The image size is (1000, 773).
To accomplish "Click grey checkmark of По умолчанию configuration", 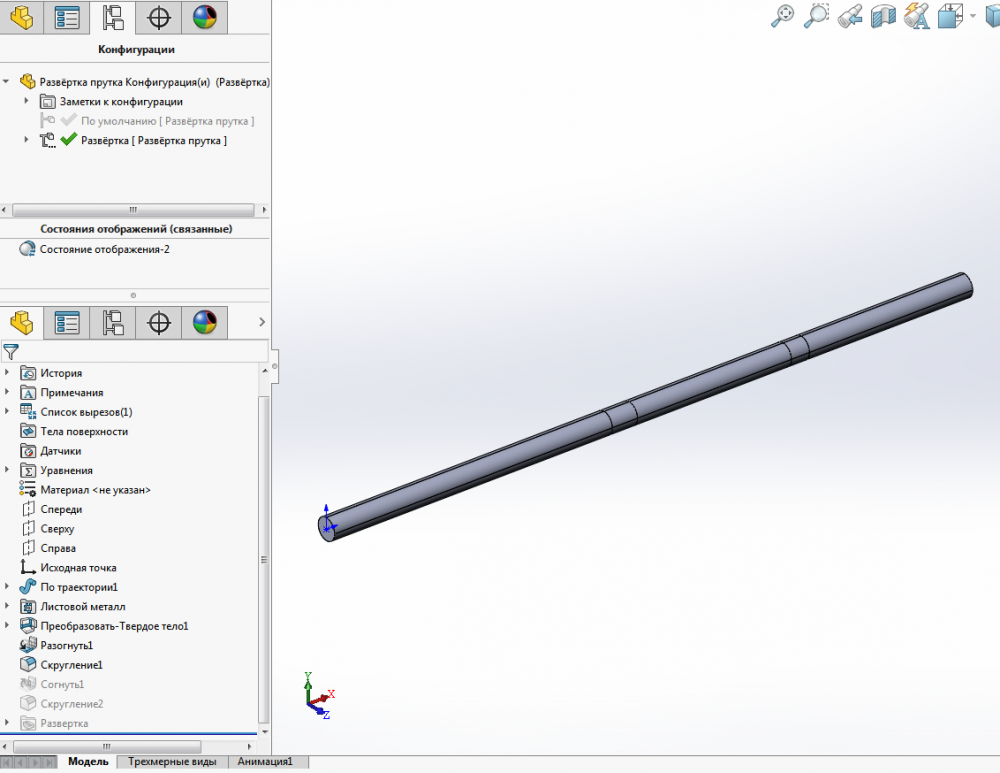I will tap(69, 121).
